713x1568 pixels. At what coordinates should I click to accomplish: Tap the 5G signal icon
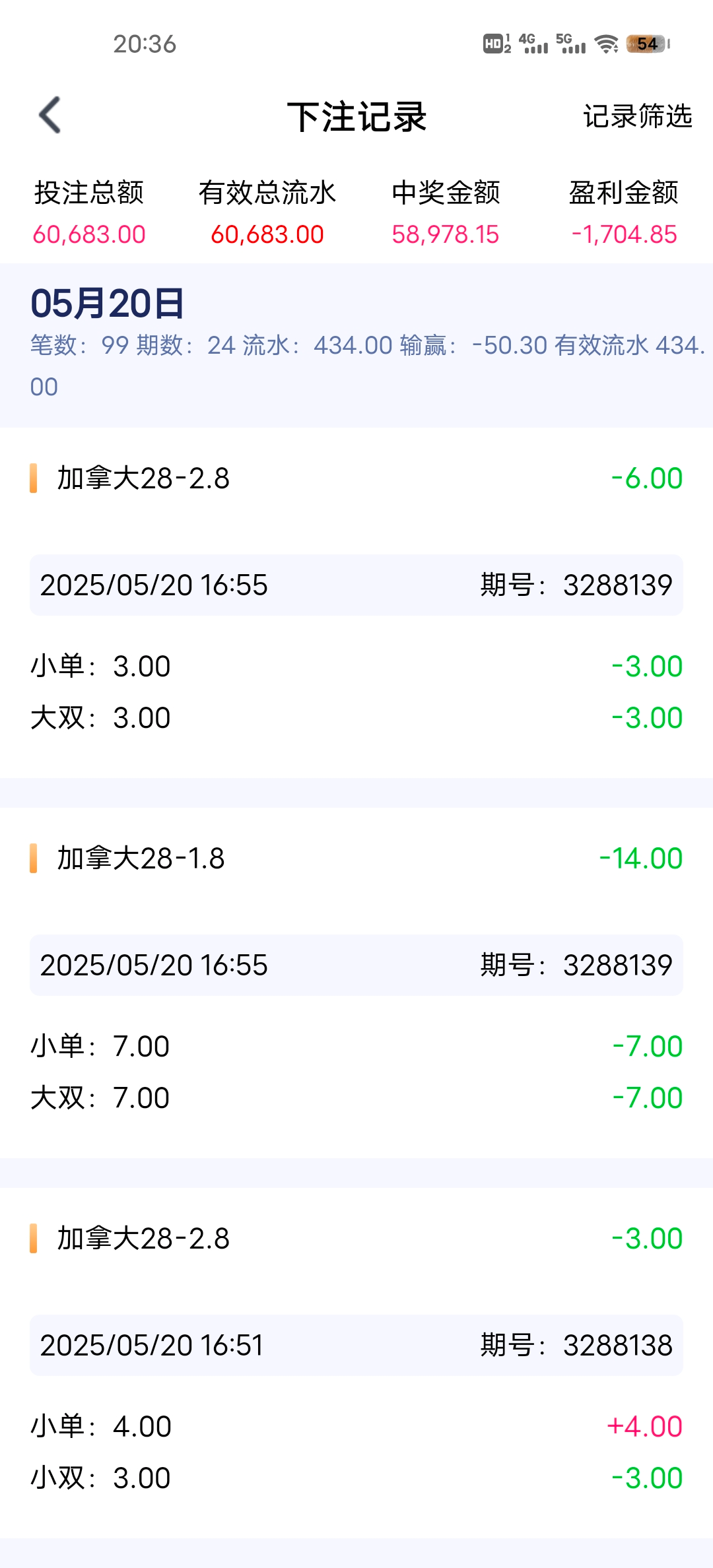[570, 44]
